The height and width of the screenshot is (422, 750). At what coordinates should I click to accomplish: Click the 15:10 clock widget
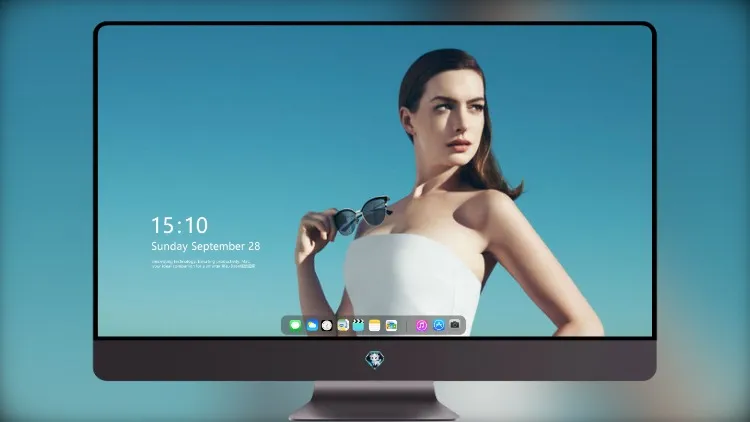[x=179, y=225]
